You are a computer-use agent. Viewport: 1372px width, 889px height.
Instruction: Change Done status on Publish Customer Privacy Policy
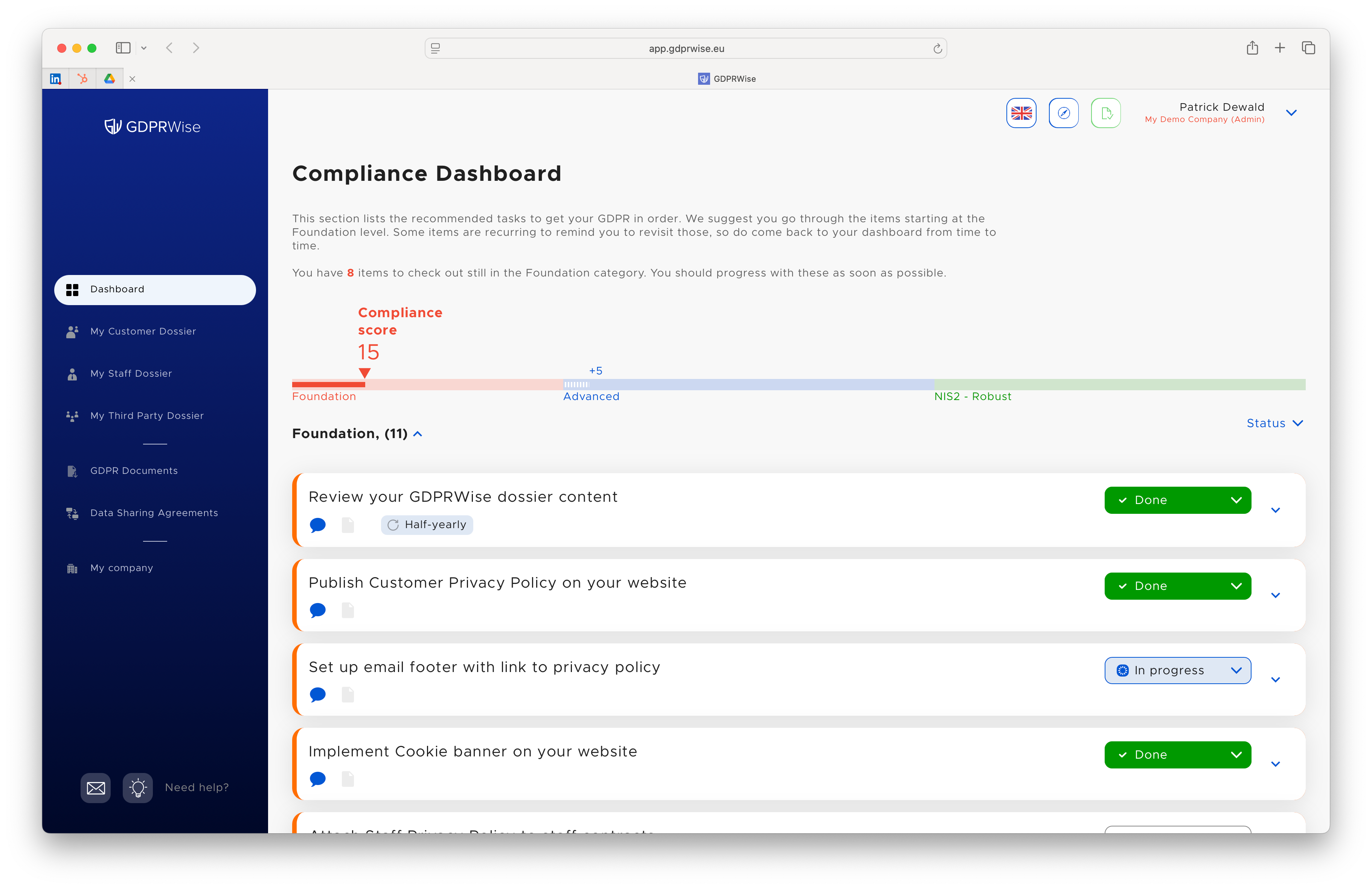coord(1177,585)
